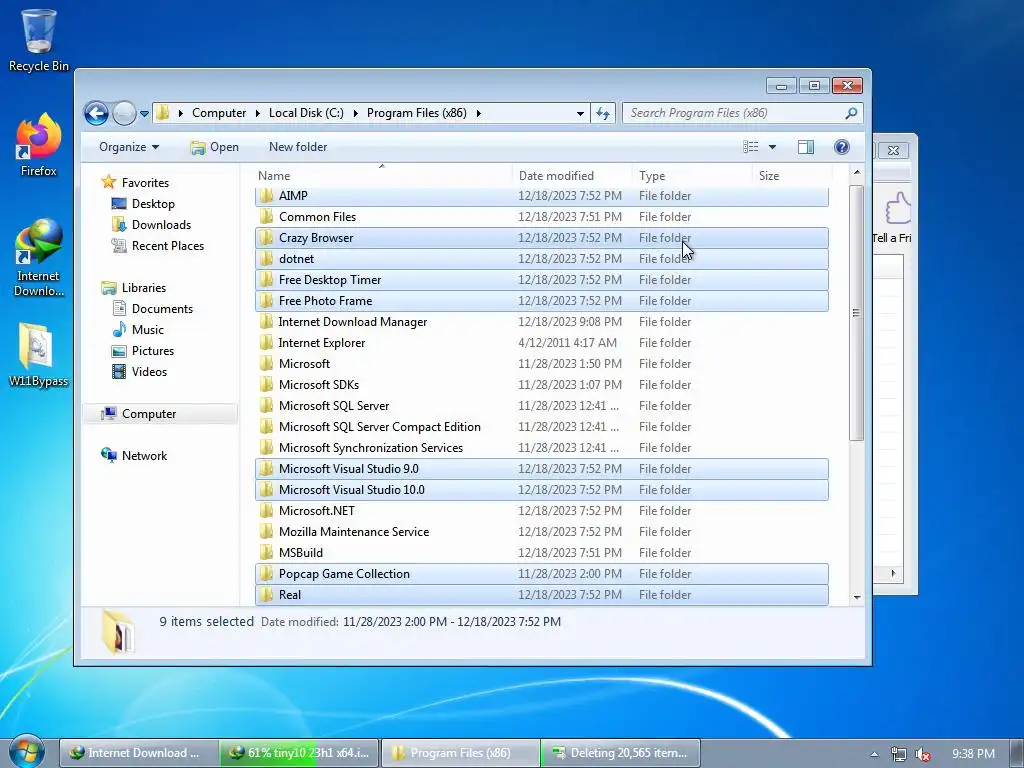Click the volume icon in system tray
The height and width of the screenshot is (768, 1024).
coord(923,754)
